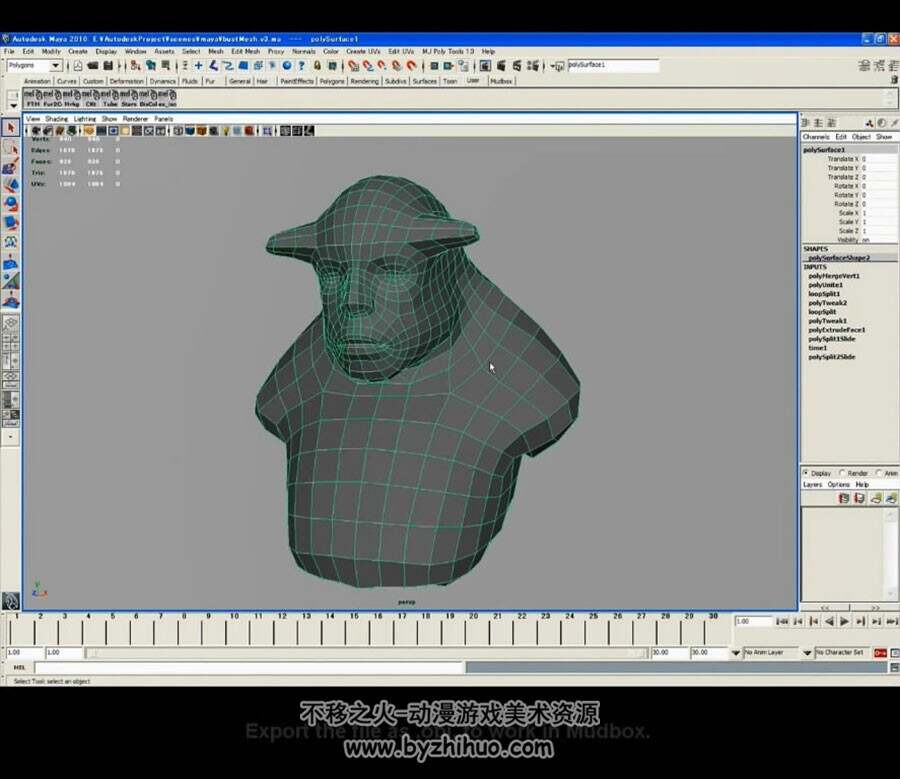Screen dimensions: 900x779
Task: Switch to the Mudbox shelf tab
Action: pos(501,82)
